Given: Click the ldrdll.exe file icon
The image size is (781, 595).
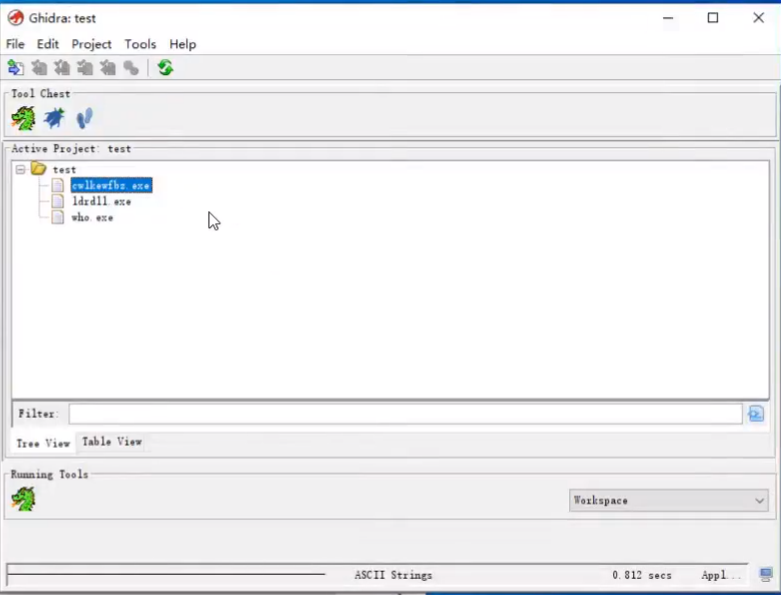Looking at the screenshot, I should (x=58, y=201).
